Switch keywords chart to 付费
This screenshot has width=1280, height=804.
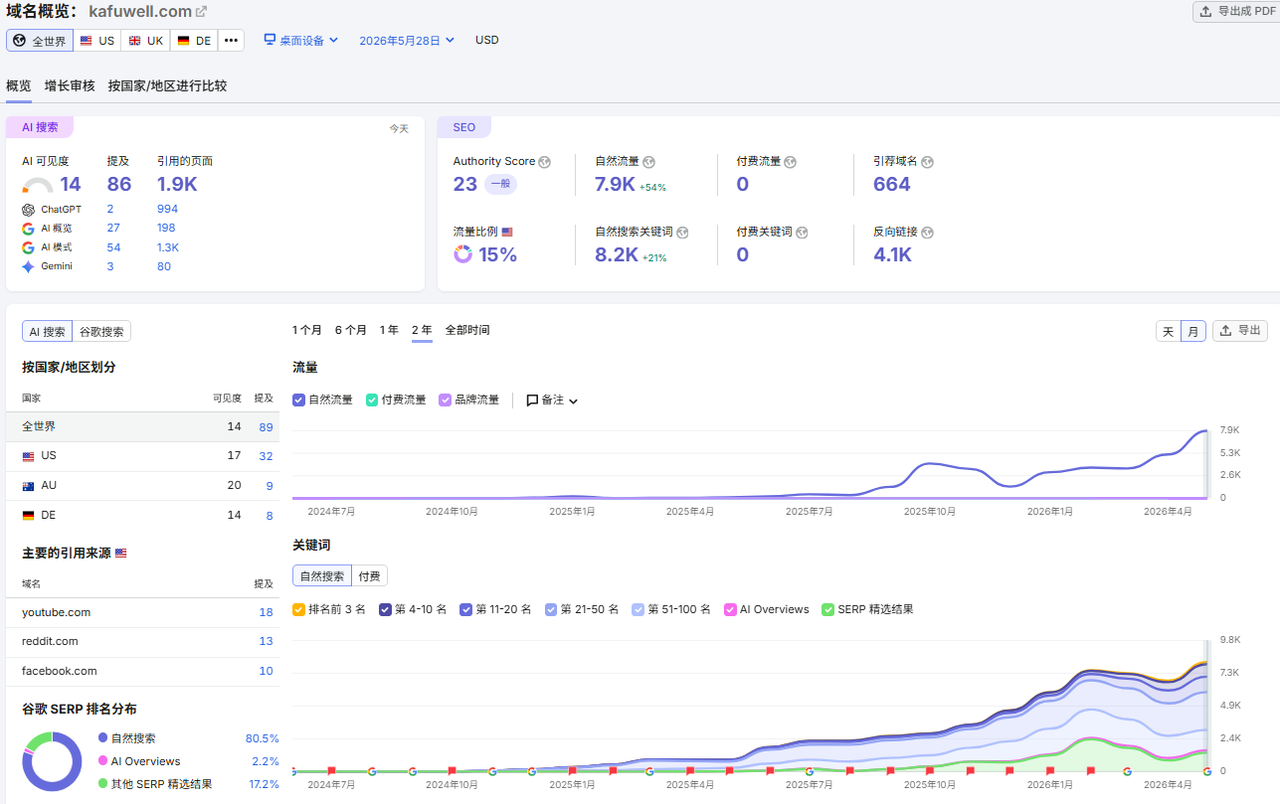(369, 576)
